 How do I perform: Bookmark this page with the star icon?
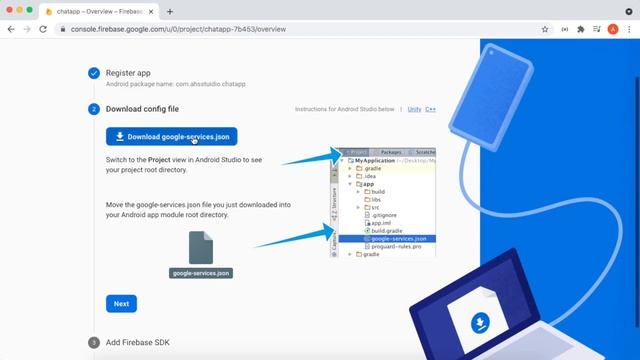tap(545, 29)
